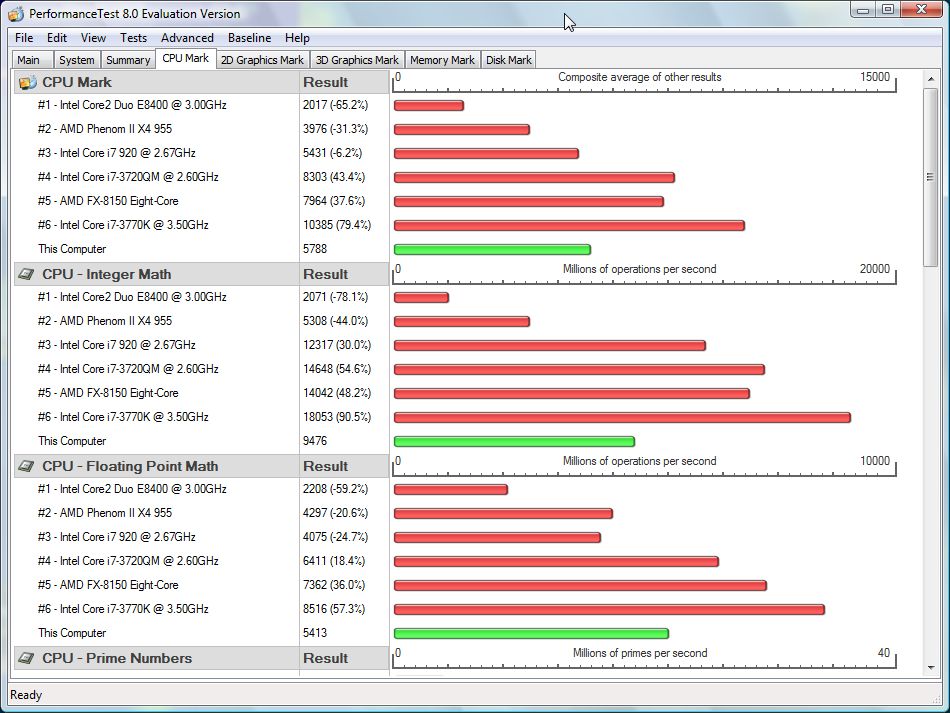Click the Ready status bar text
This screenshot has height=713, width=950.
coord(26,695)
